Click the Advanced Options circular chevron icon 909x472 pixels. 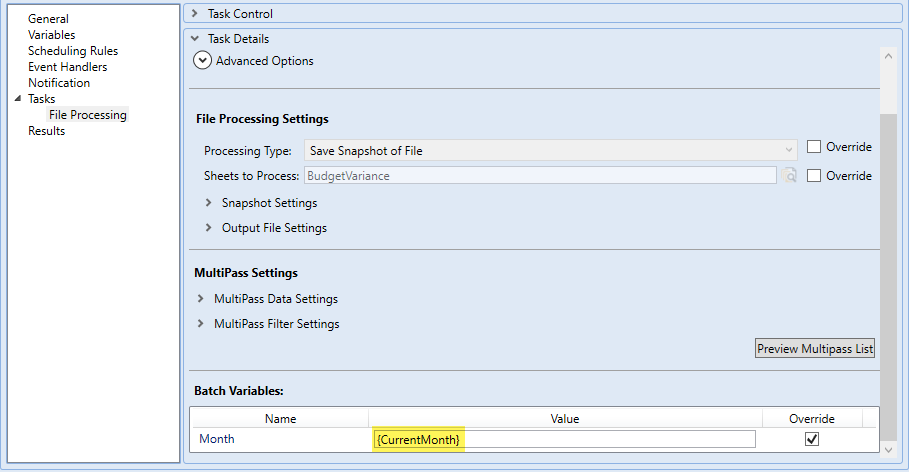coord(203,61)
